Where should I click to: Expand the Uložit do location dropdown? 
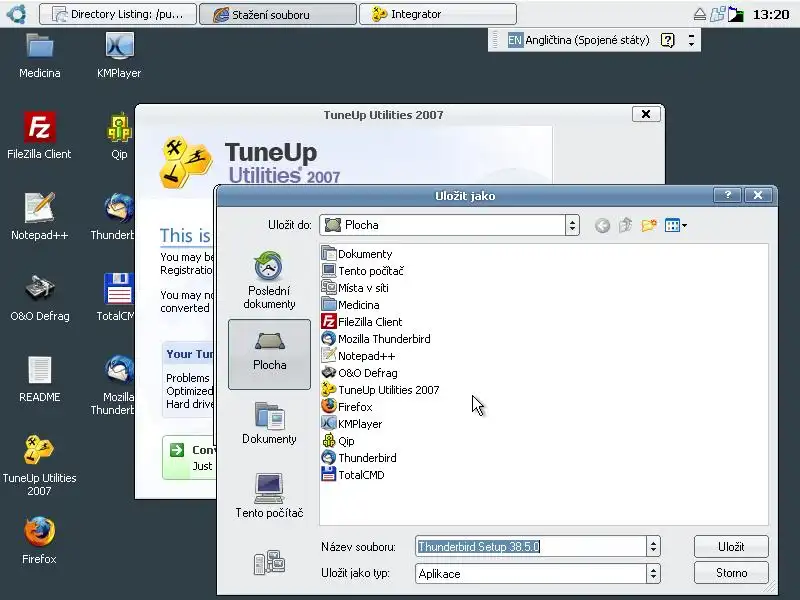click(572, 225)
